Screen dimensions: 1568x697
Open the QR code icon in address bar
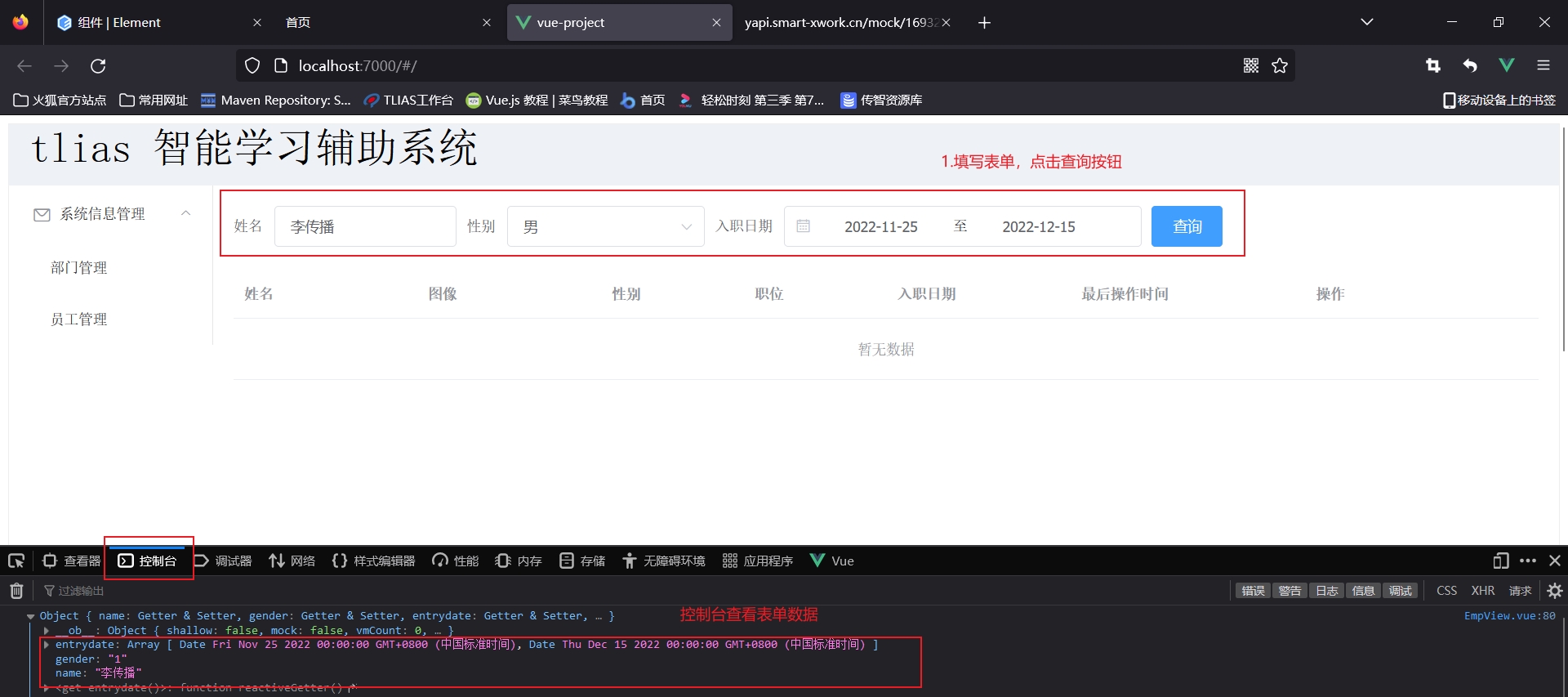point(1250,65)
